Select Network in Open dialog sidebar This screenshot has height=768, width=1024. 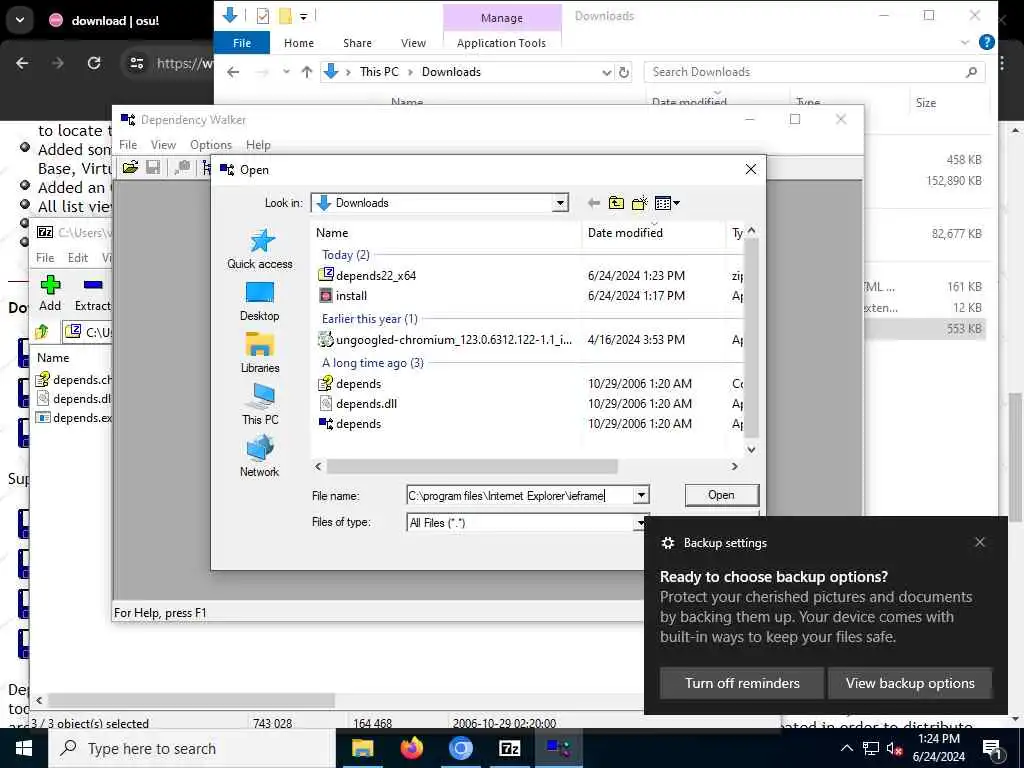(260, 457)
